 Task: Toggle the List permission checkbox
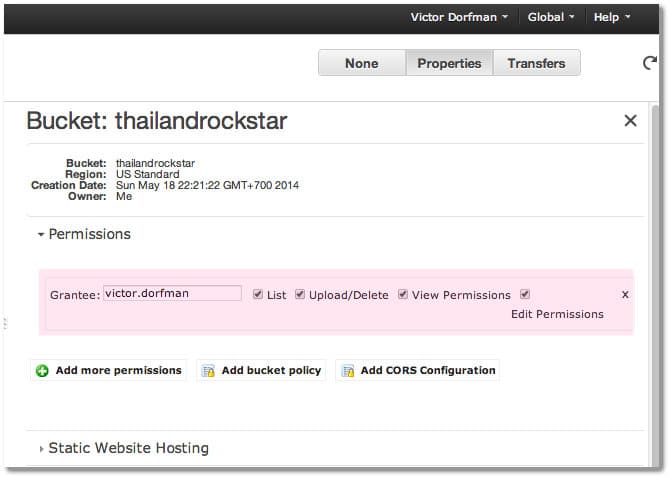pos(258,294)
